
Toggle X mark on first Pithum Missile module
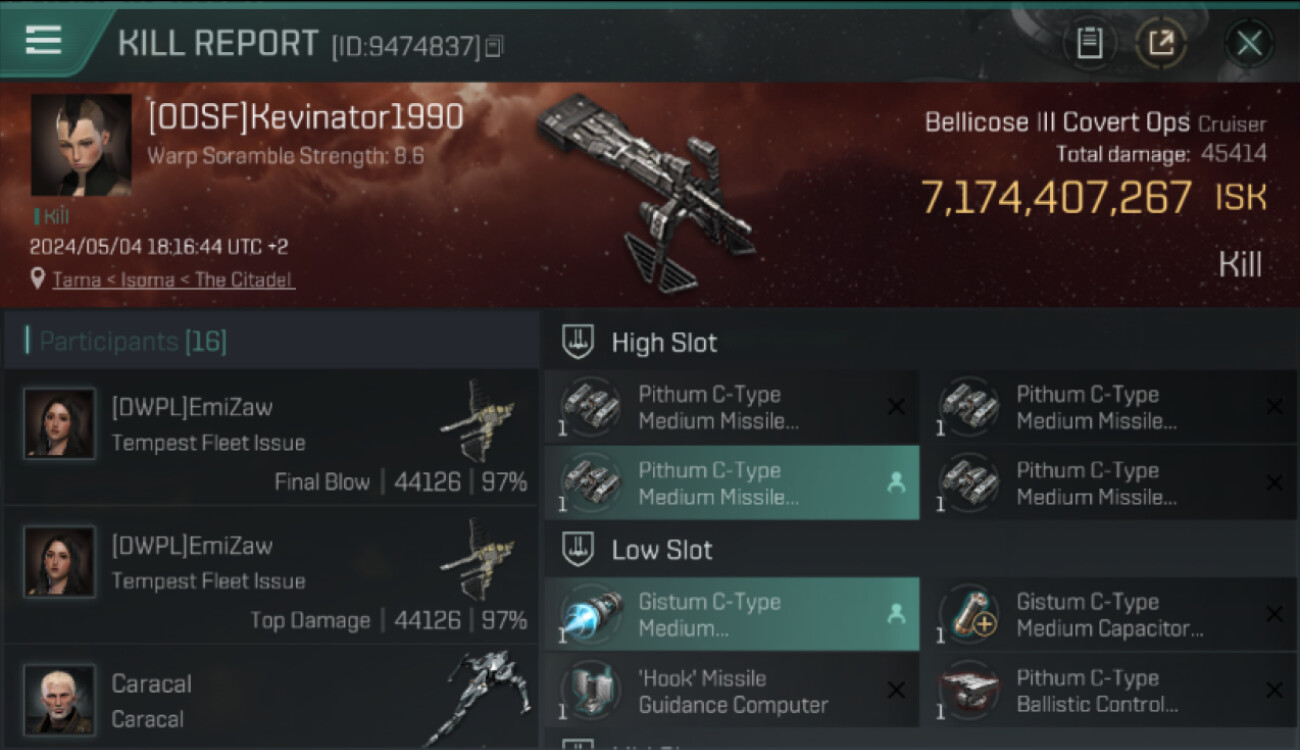[896, 406]
